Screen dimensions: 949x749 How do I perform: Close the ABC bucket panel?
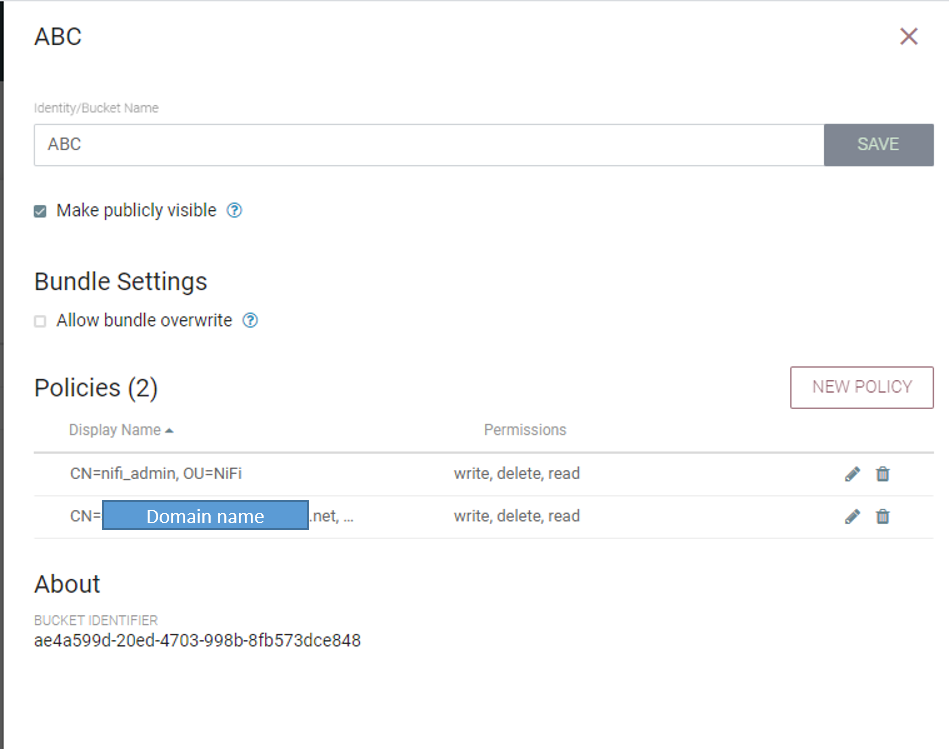tap(908, 36)
